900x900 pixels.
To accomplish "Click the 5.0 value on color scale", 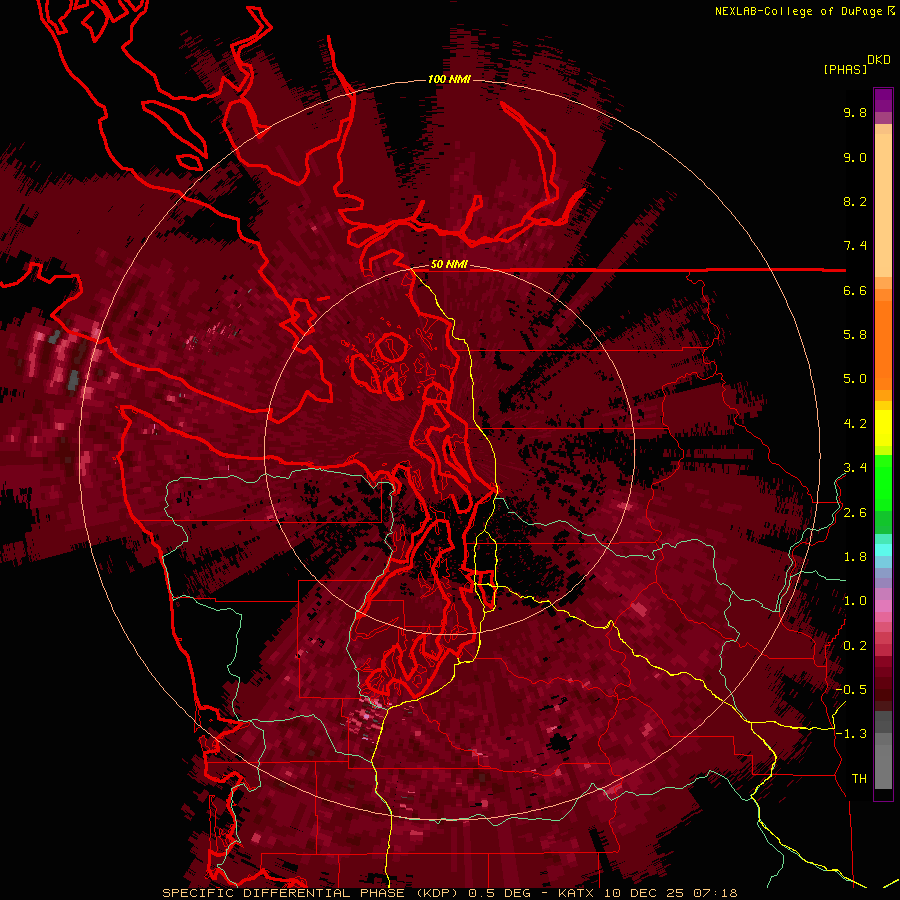I will [x=855, y=379].
